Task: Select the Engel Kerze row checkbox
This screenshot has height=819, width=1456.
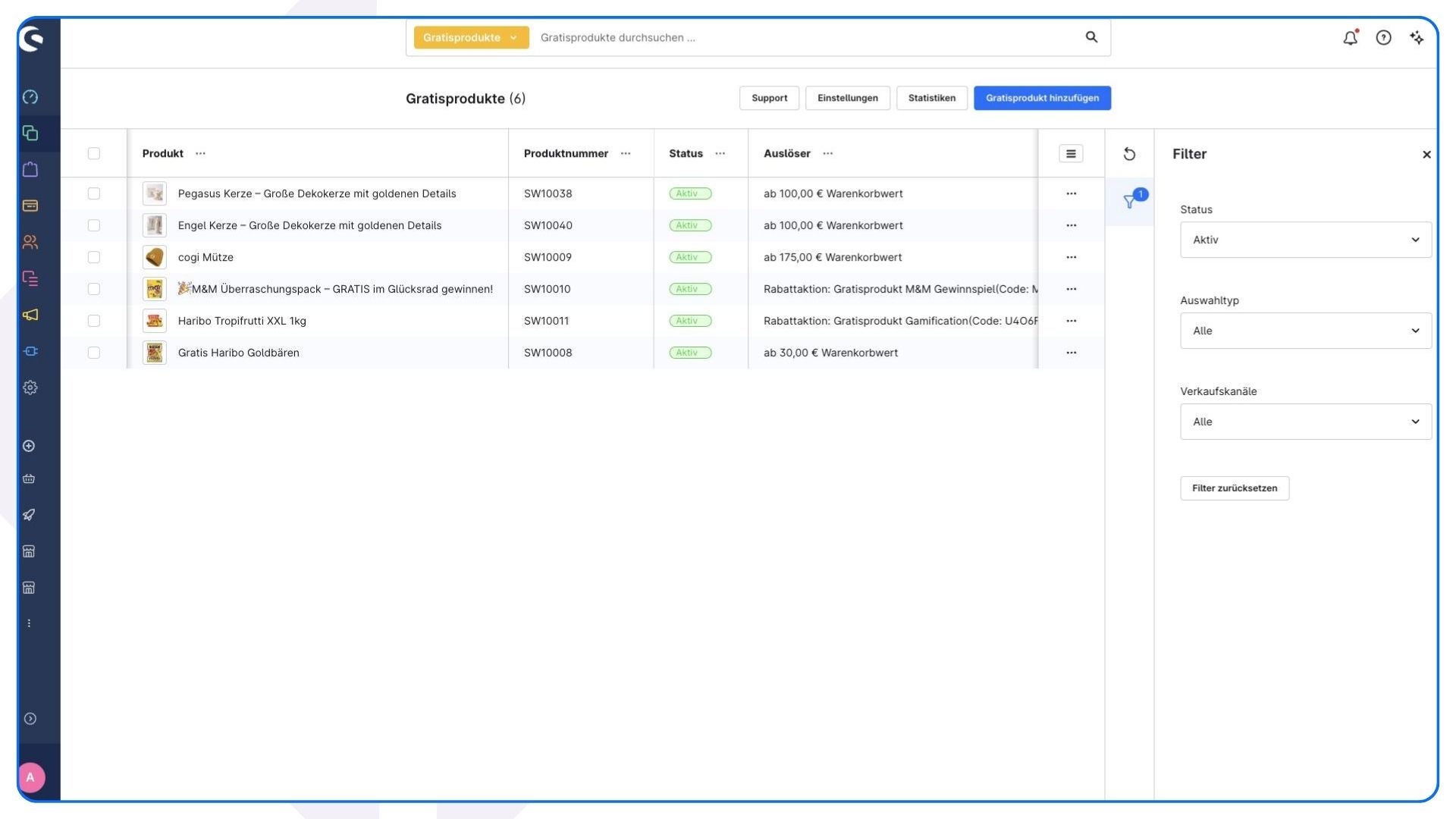Action: pyautogui.click(x=94, y=225)
